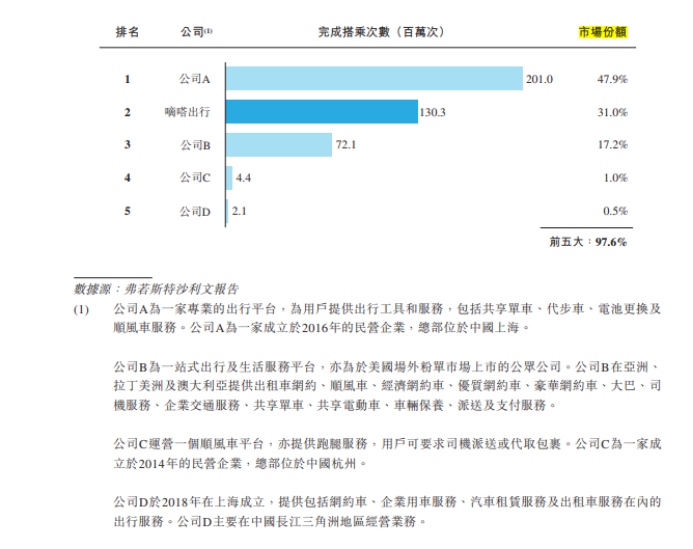Click the longest light-blue bar for 公司A
Image resolution: width=693 pixels, height=549 pixels.
pos(374,79)
